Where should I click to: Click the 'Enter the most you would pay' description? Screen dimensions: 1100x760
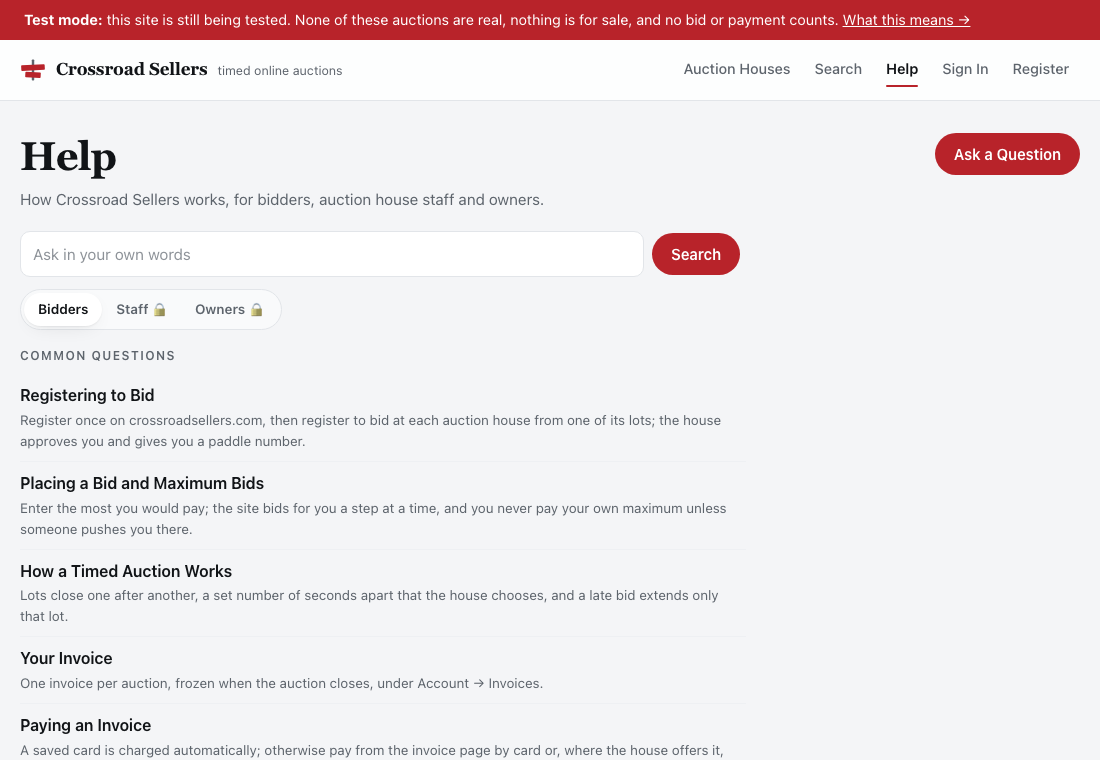[x=373, y=519]
